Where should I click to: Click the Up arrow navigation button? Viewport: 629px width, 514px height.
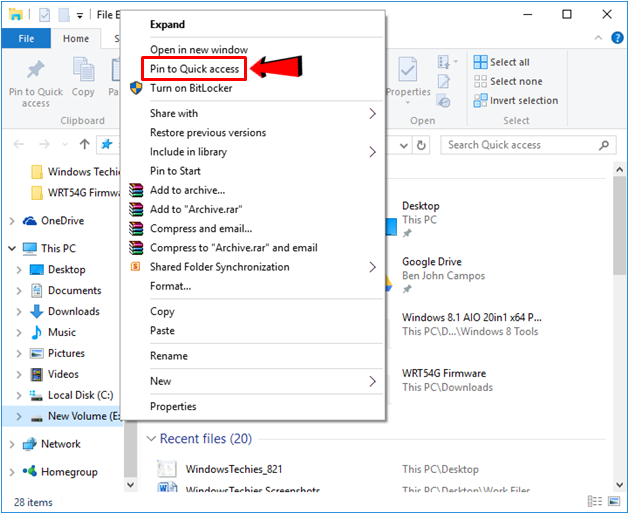(84, 144)
